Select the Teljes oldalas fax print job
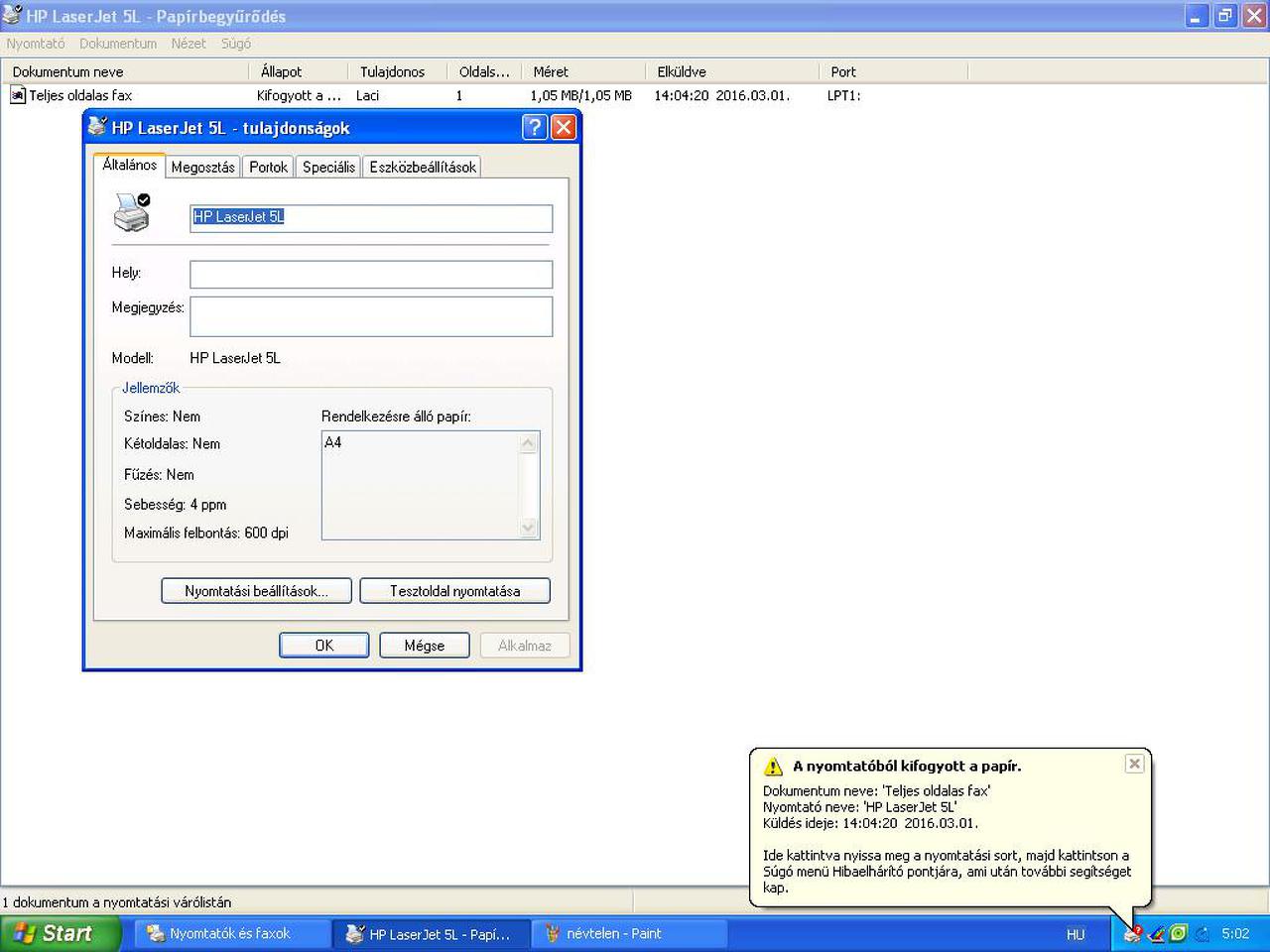Image resolution: width=1270 pixels, height=952 pixels. click(x=80, y=95)
